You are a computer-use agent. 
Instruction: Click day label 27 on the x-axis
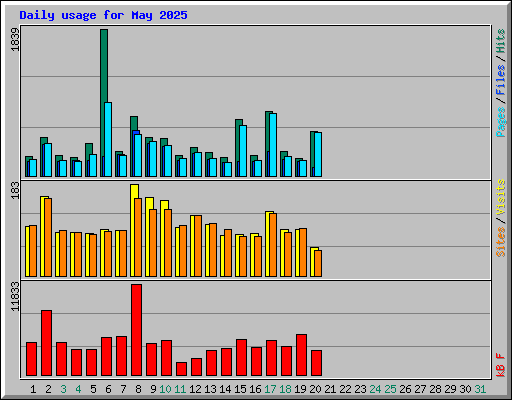[420, 389]
